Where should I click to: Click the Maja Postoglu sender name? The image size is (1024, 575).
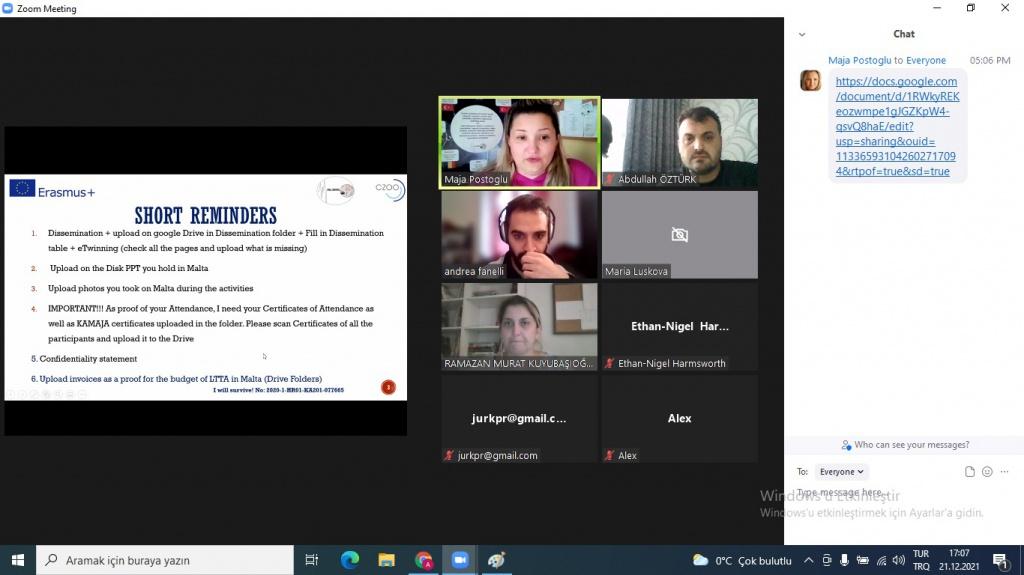click(859, 60)
